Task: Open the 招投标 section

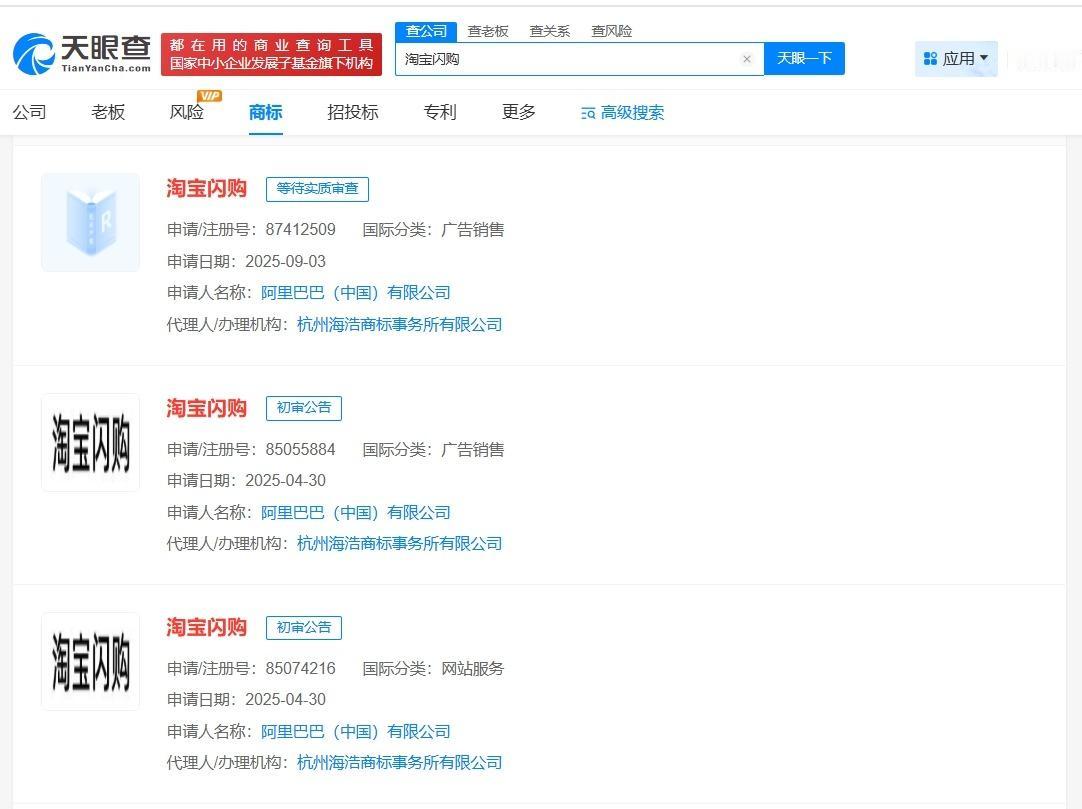Action: click(353, 113)
